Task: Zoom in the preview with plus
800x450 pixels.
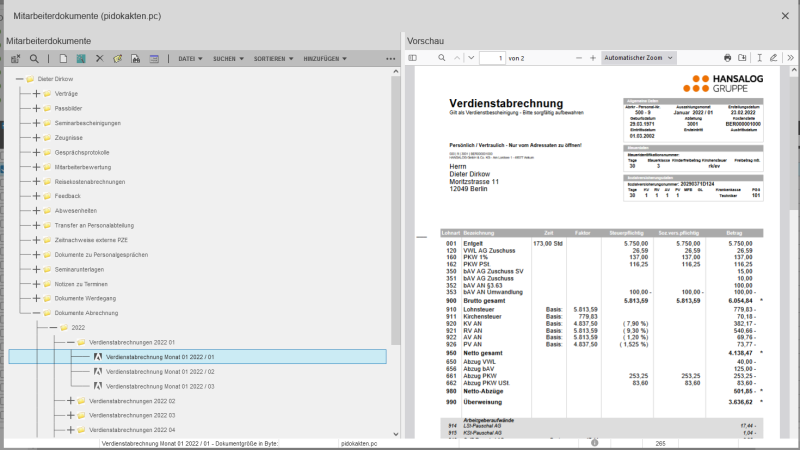Action: [x=593, y=58]
